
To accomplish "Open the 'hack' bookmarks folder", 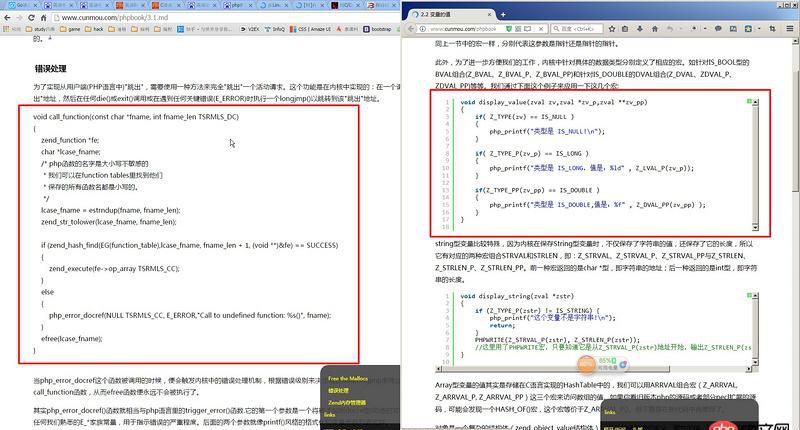I will point(94,29).
